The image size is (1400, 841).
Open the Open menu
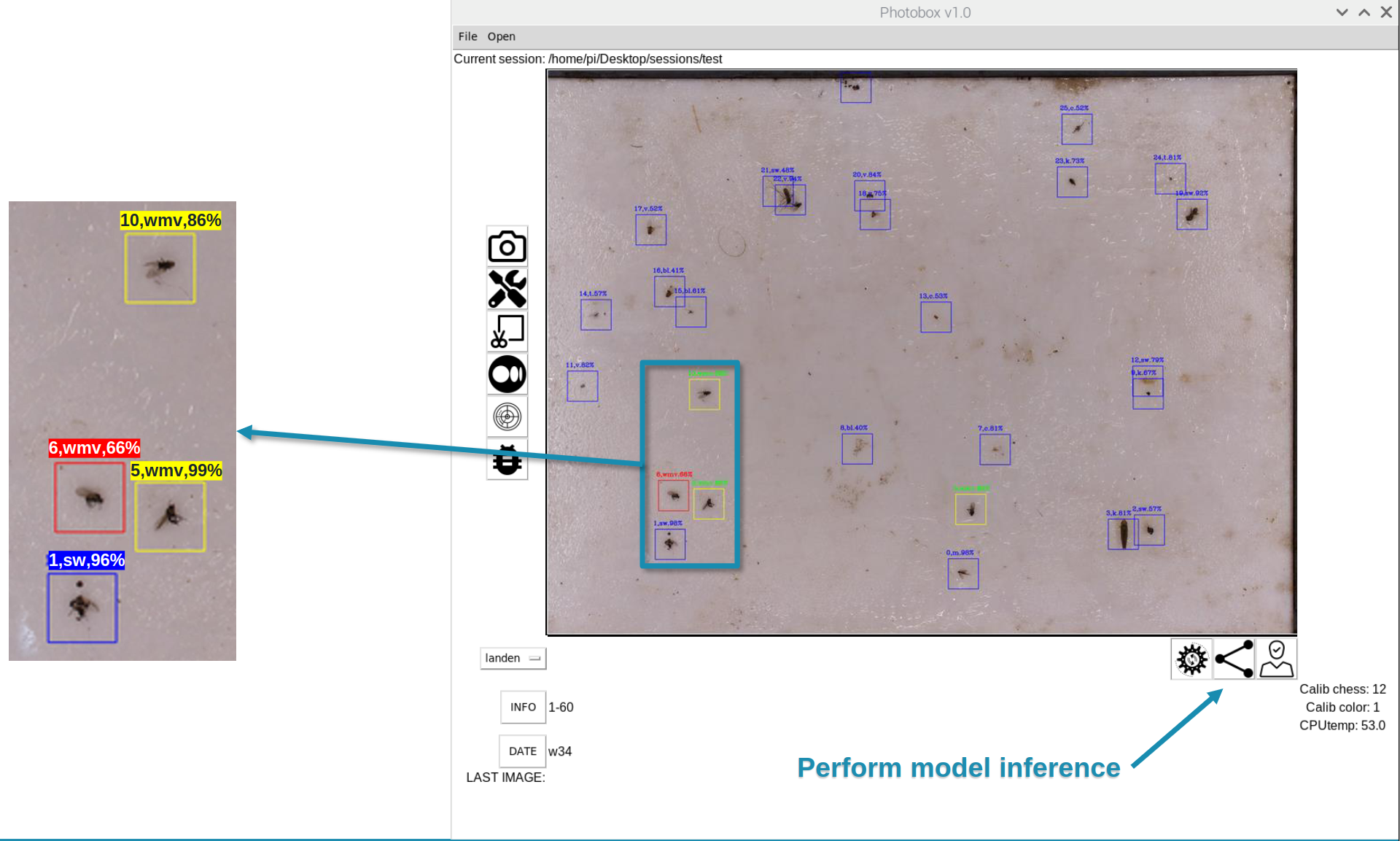coord(501,36)
